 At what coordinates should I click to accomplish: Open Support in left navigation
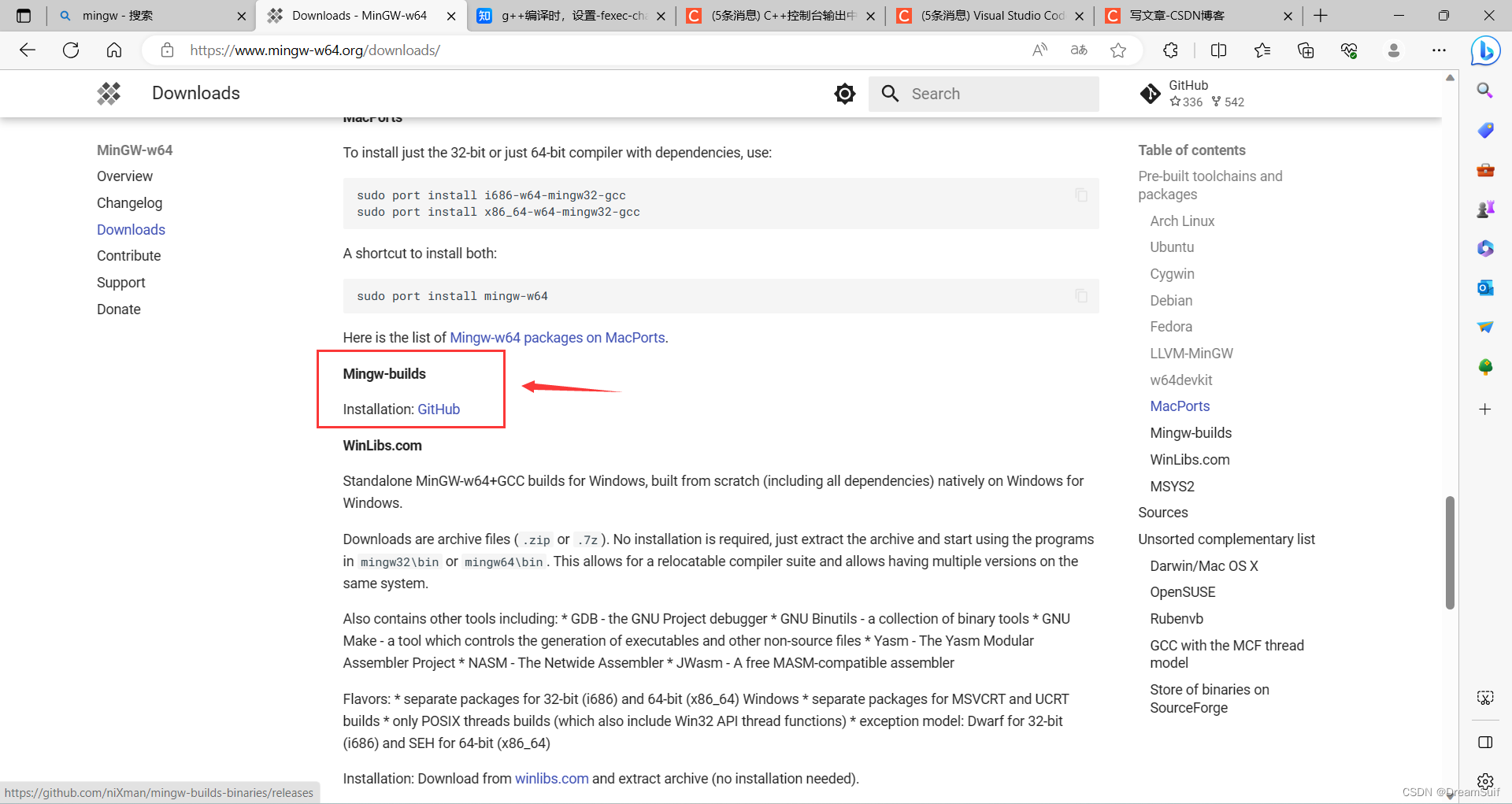click(120, 283)
